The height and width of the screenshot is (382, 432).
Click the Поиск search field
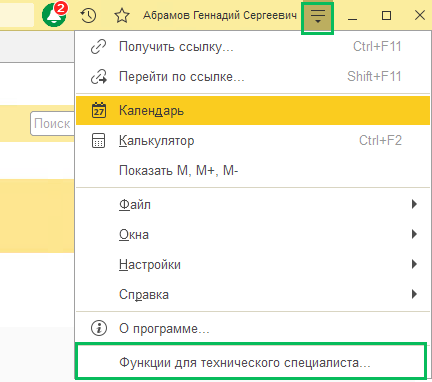(x=52, y=124)
